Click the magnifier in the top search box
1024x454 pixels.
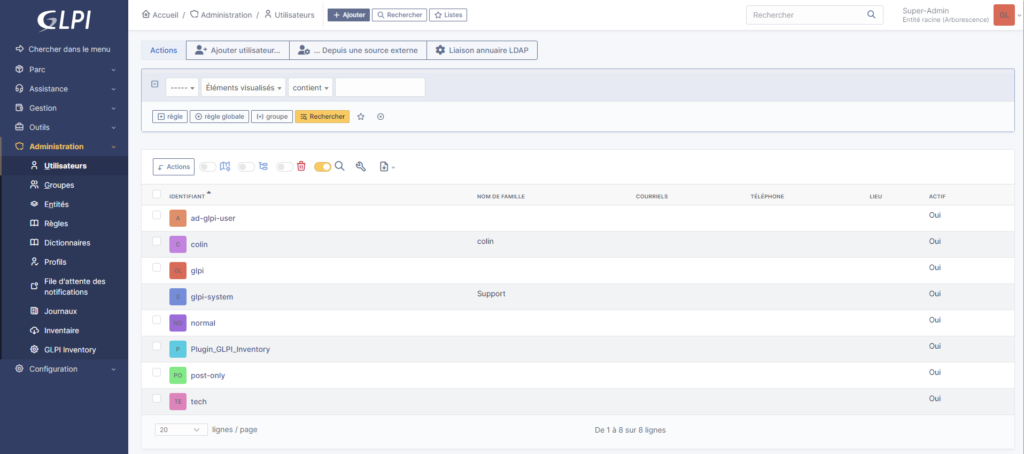pos(871,14)
